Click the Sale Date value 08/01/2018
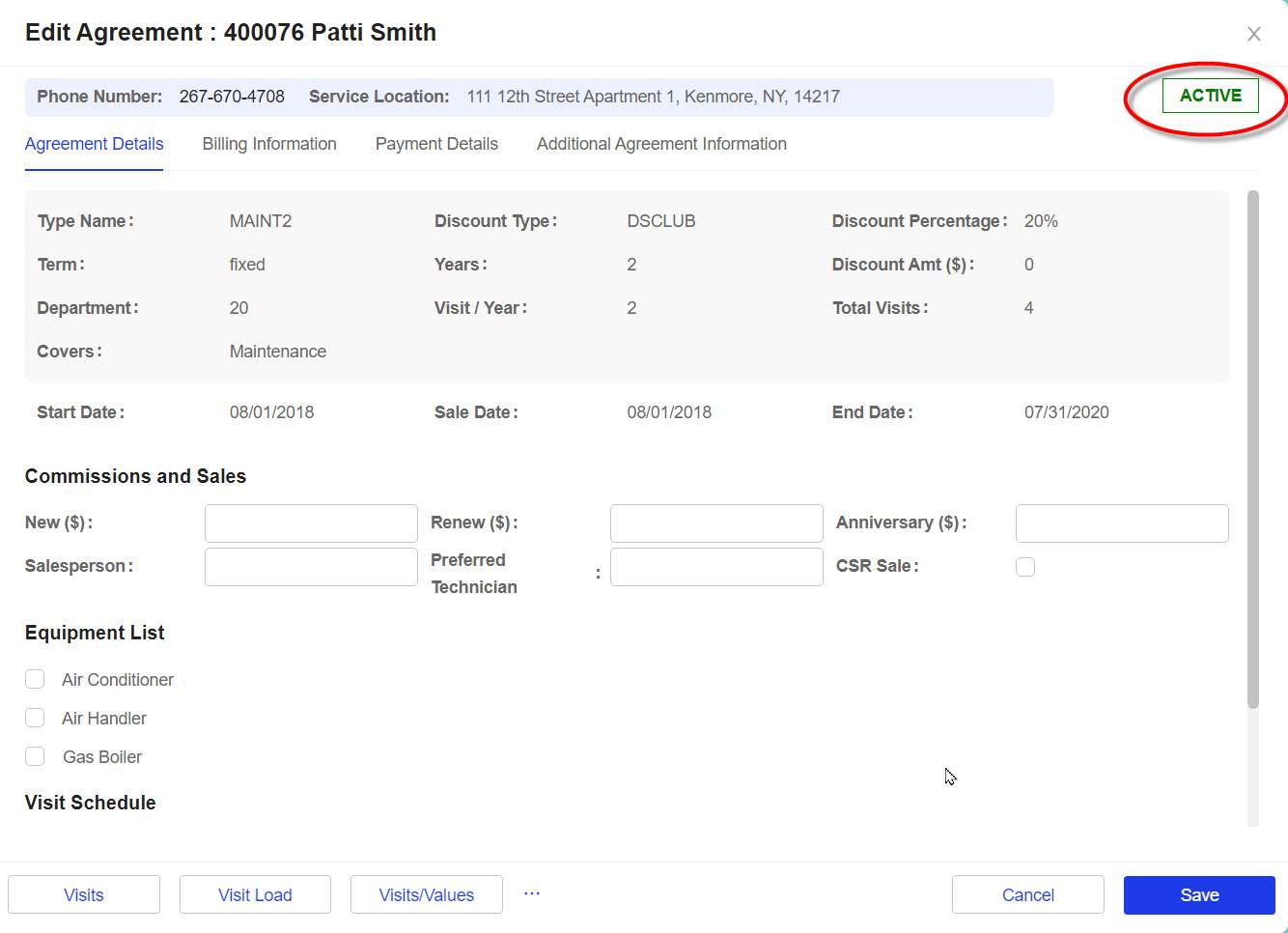The image size is (1288, 933). tap(669, 412)
